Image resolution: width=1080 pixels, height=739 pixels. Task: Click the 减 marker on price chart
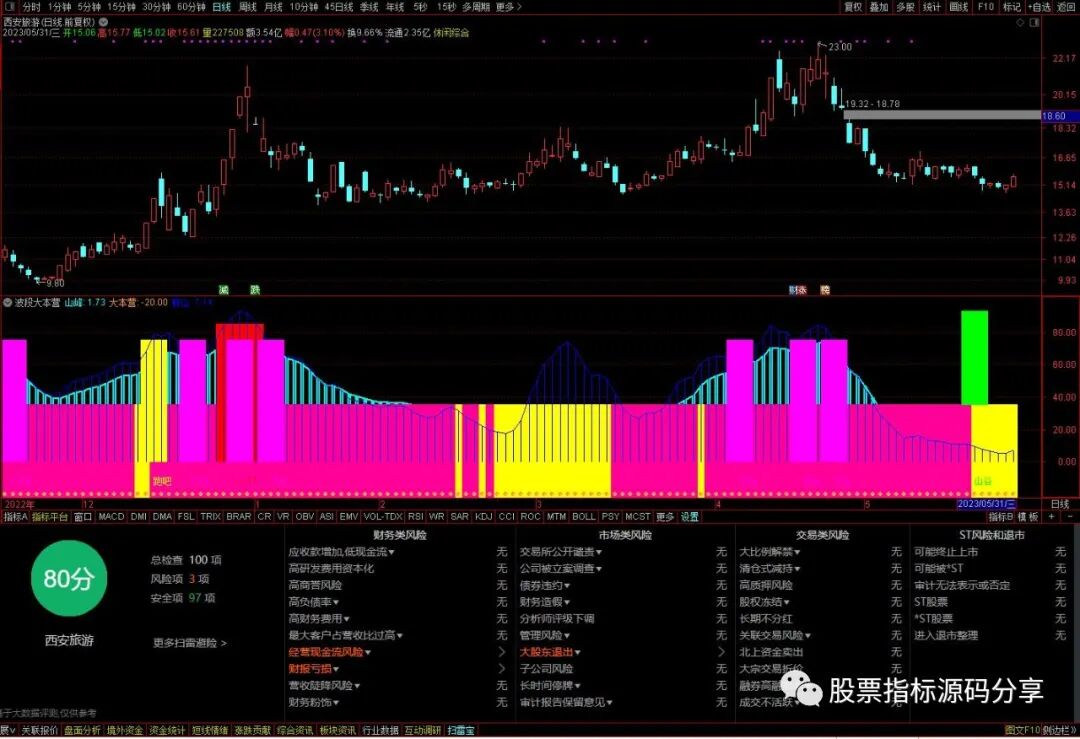point(223,290)
